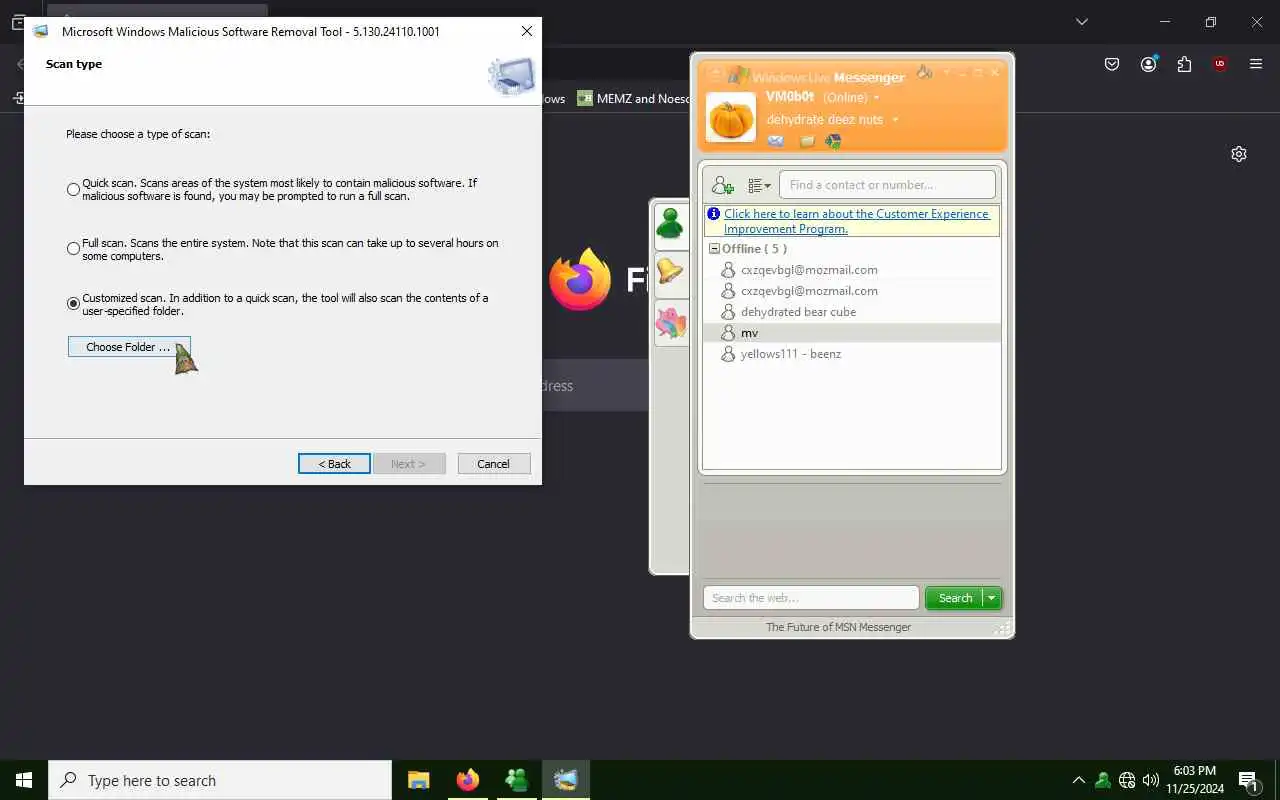1280x800 pixels.
Task: Select the Full scan radio button
Action: [x=73, y=249]
